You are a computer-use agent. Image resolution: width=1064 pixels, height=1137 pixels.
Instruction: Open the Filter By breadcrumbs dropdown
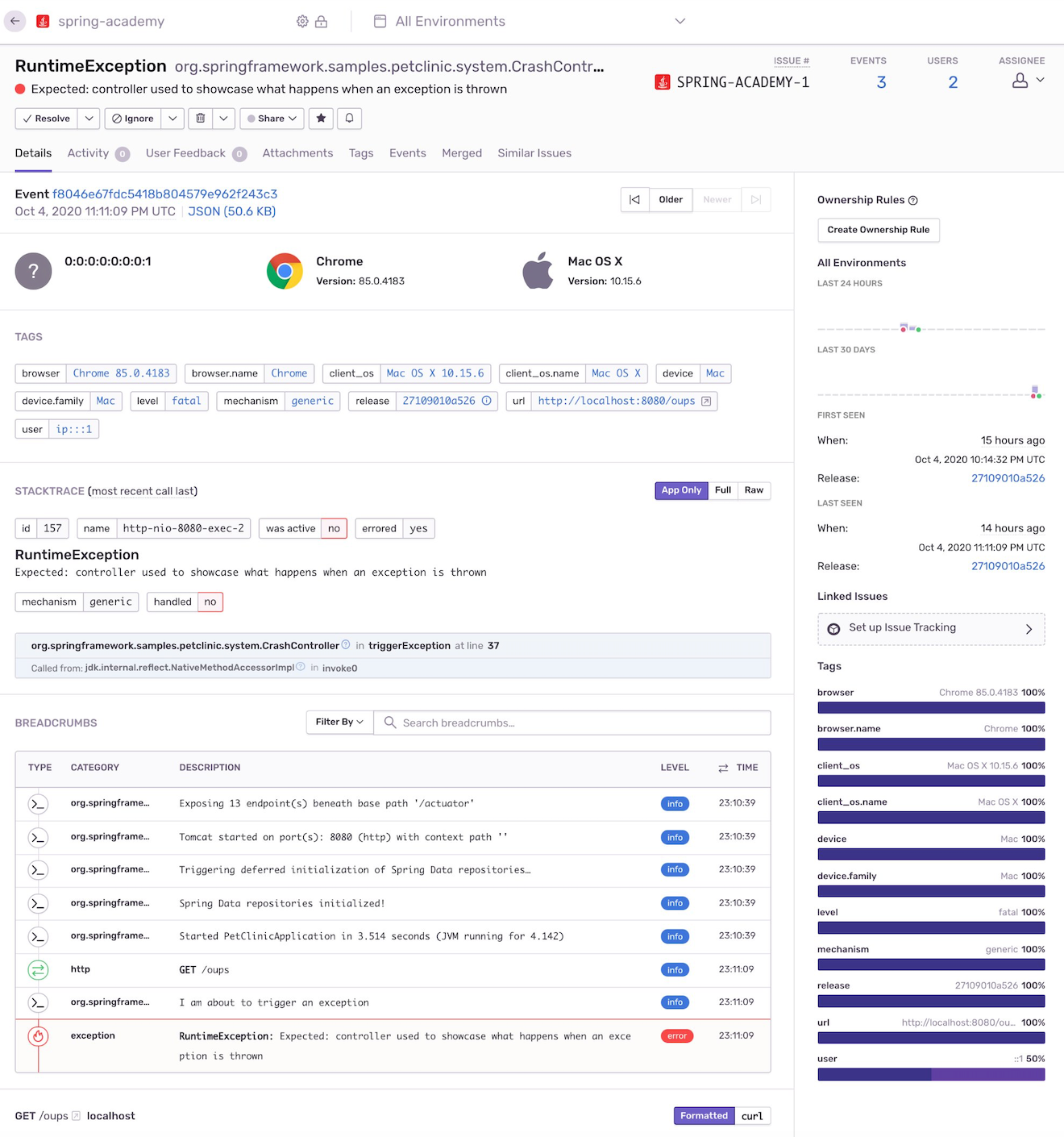[x=339, y=722]
